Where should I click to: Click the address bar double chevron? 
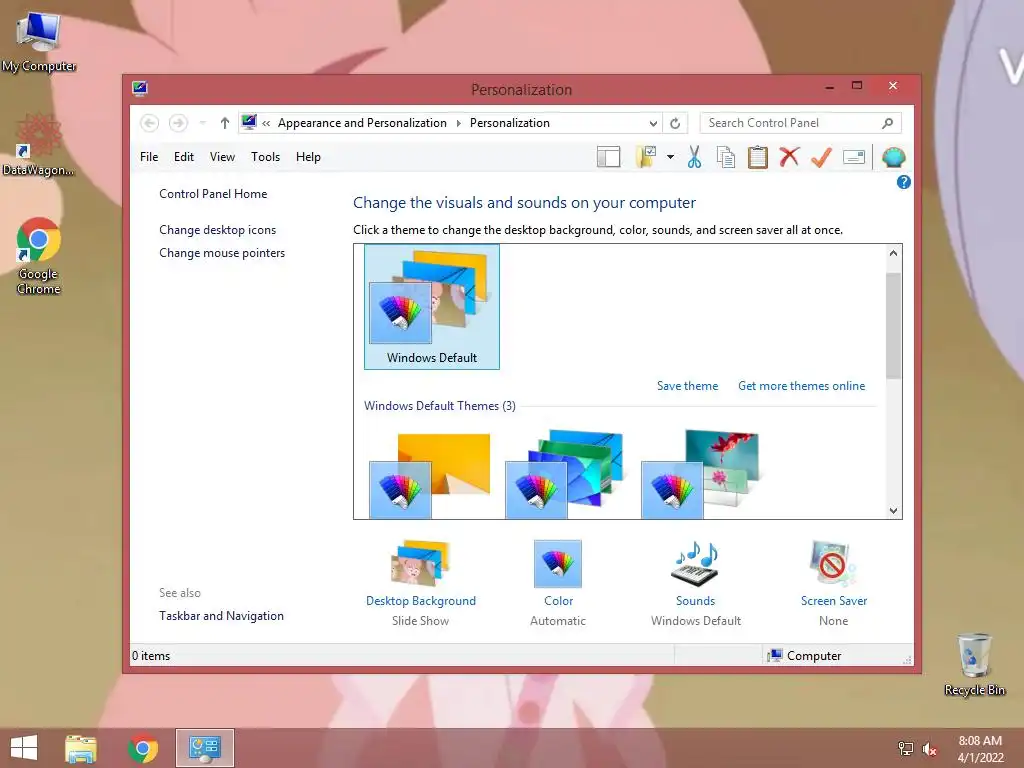point(266,123)
